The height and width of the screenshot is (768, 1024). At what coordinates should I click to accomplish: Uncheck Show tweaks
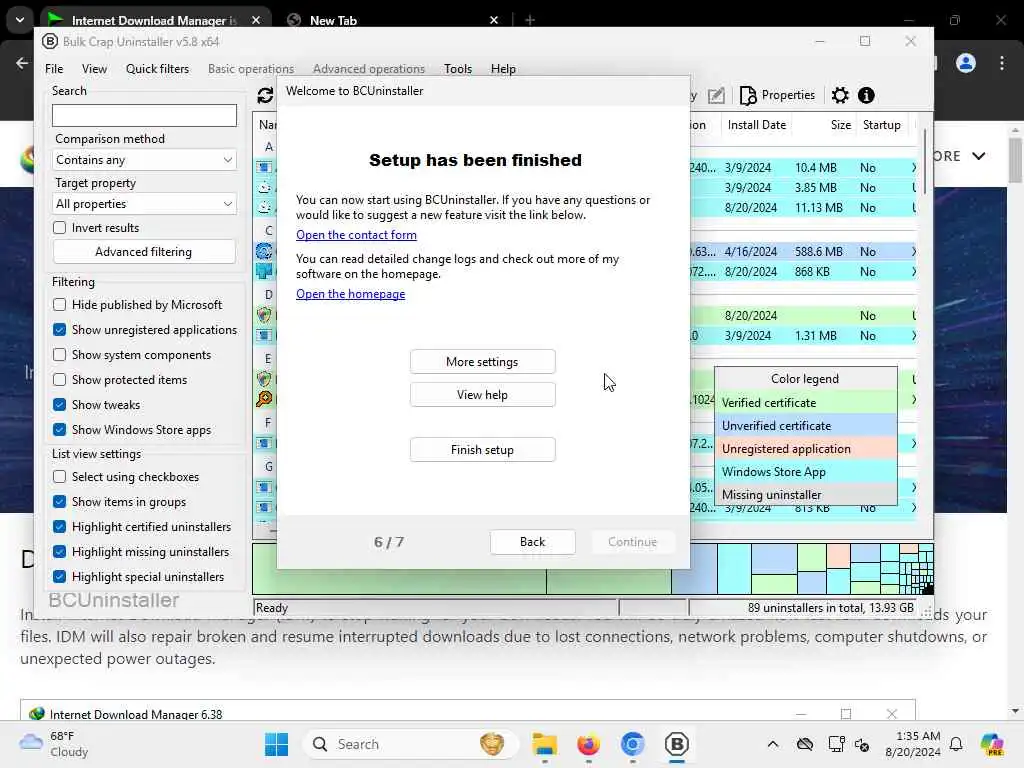(59, 405)
